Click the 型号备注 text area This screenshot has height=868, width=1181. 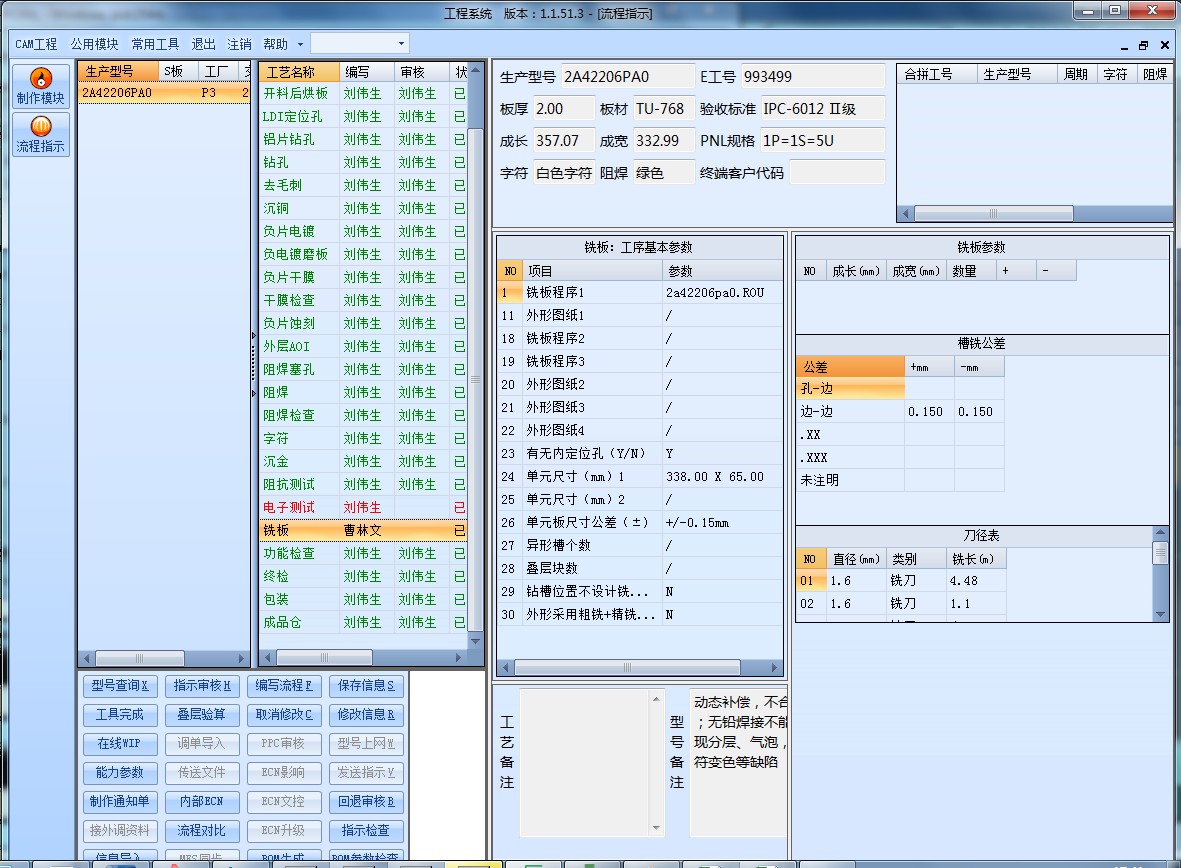click(x=738, y=763)
